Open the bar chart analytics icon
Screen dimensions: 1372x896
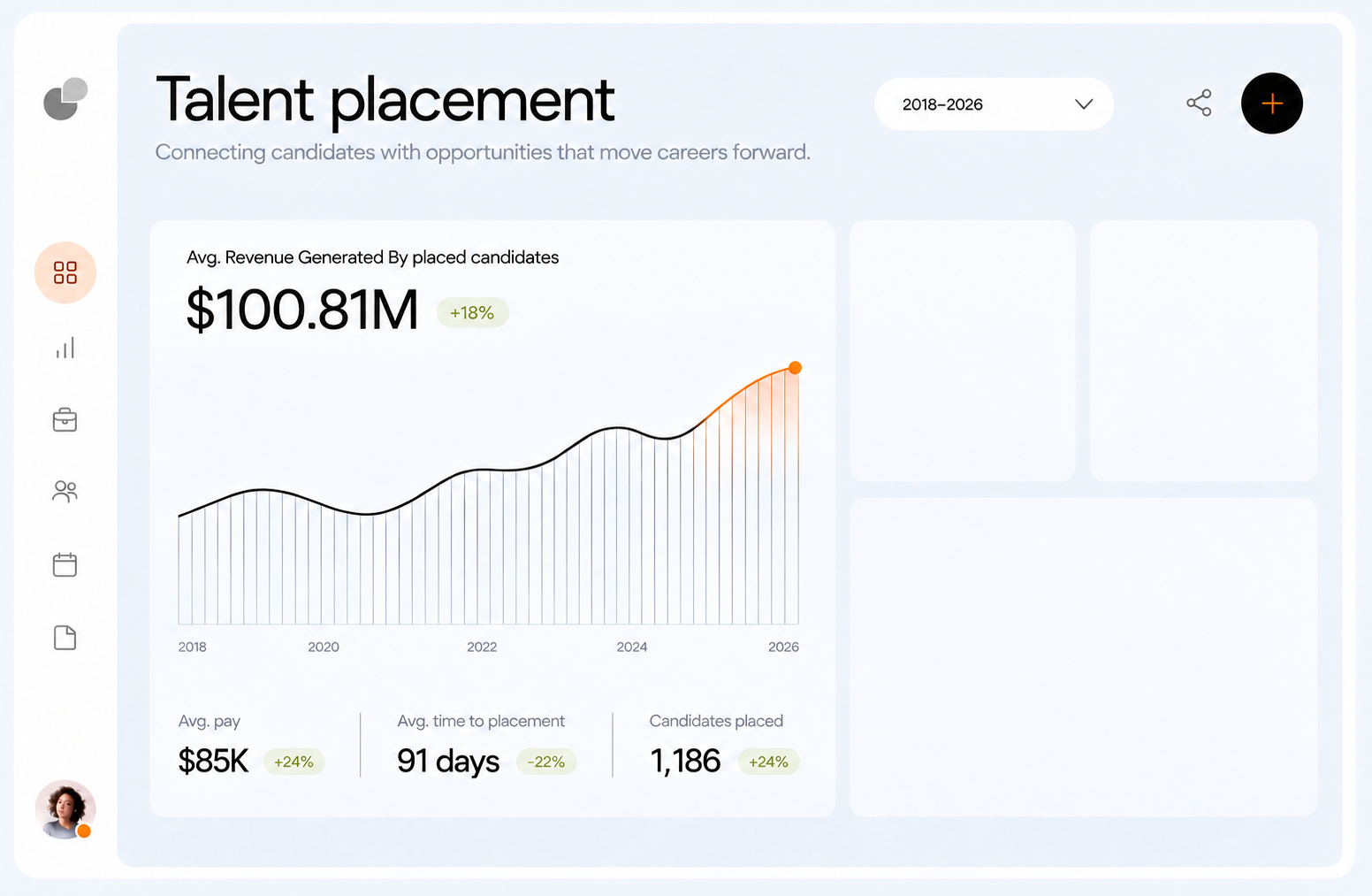(65, 348)
